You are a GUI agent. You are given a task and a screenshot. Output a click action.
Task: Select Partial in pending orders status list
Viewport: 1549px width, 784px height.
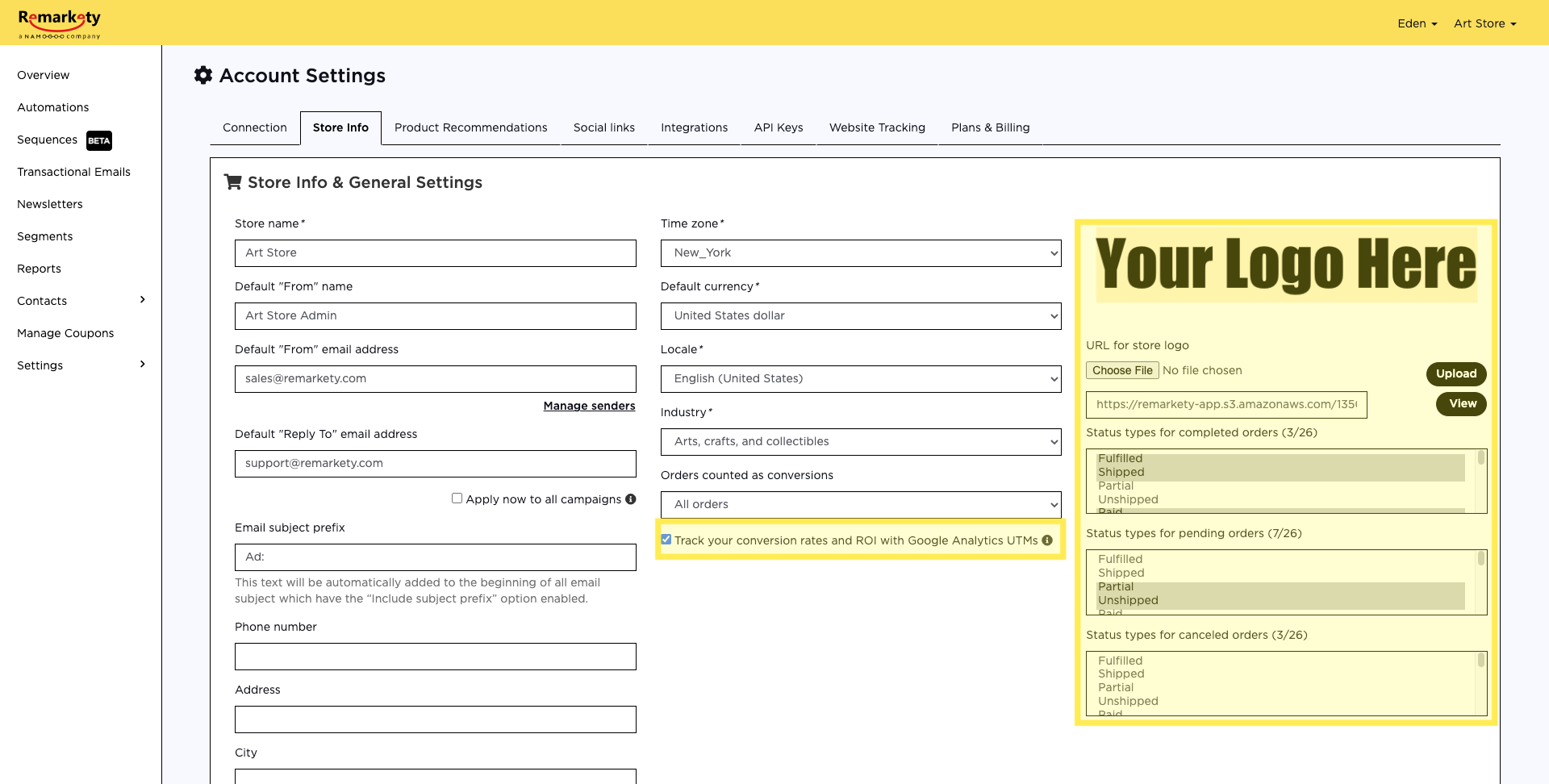[1281, 586]
